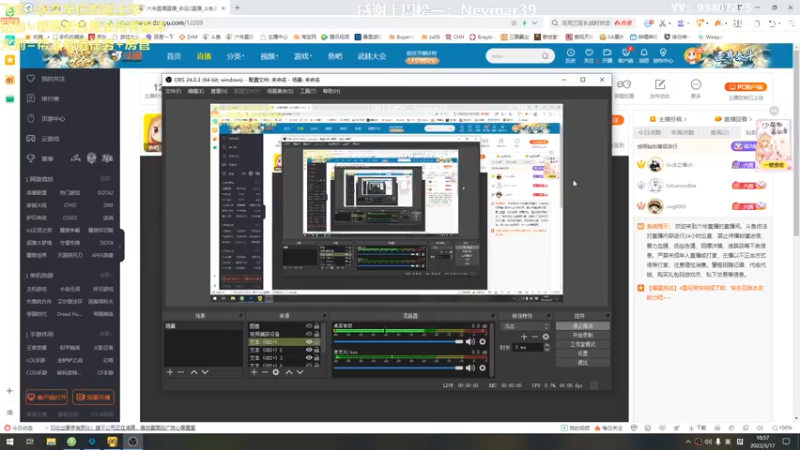Screen dimensions: 800x450
Task: Toggle visibility of 文本 (GDI+) 3 source
Action: tap(309, 358)
